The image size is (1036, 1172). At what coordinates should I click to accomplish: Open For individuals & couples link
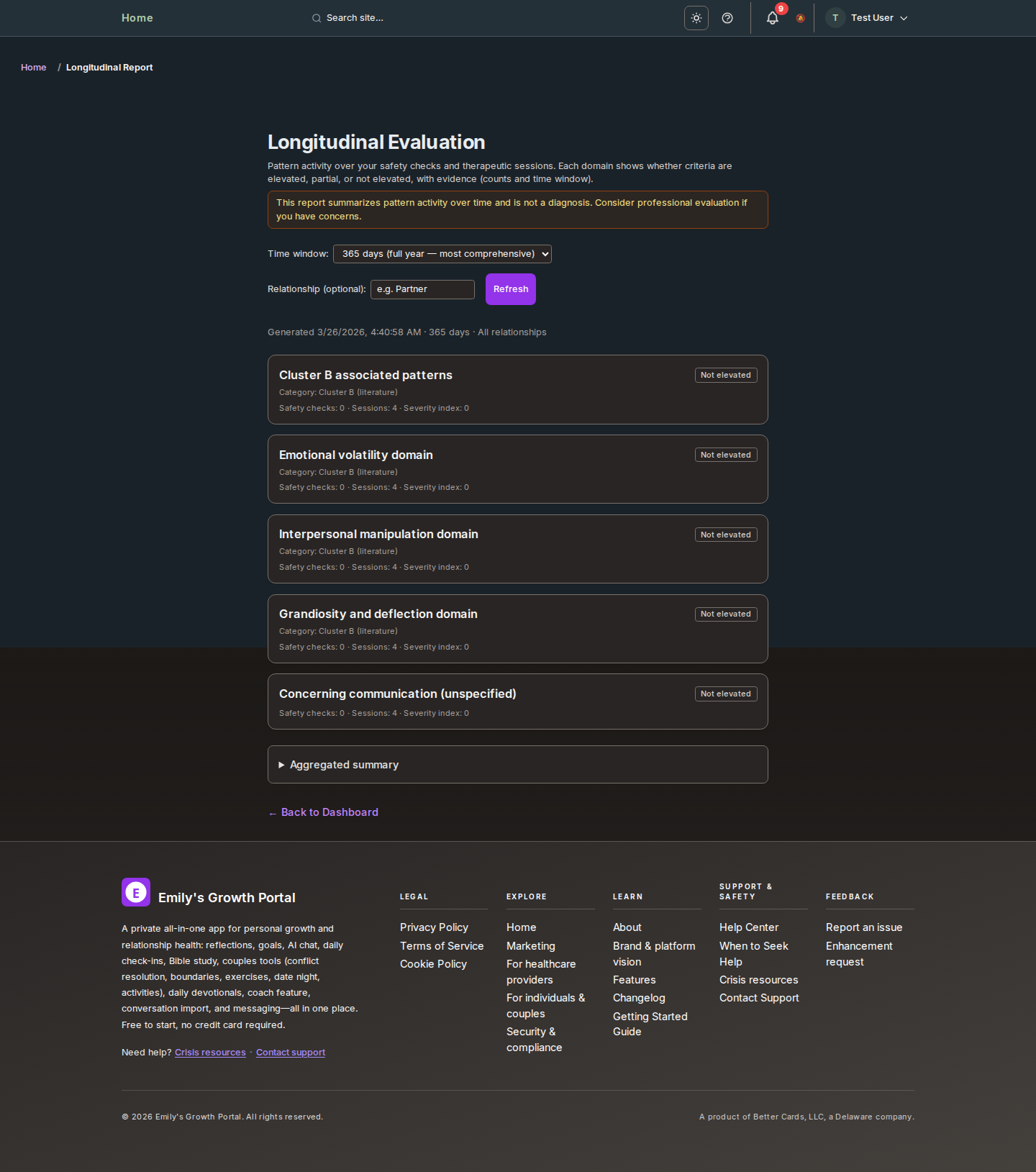(x=545, y=1006)
